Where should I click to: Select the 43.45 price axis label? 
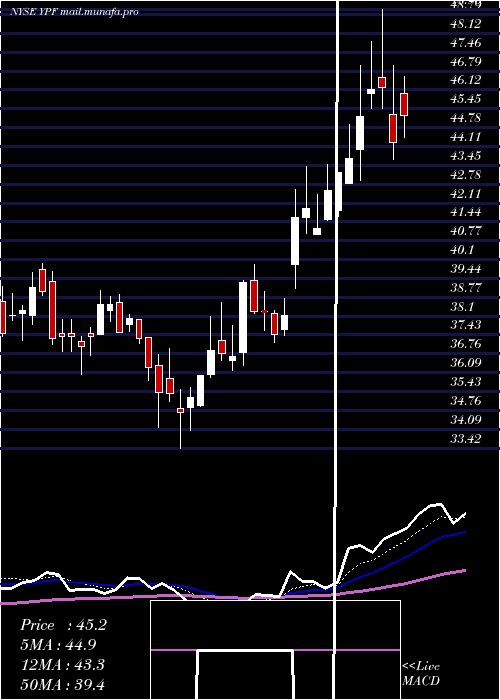point(466,156)
